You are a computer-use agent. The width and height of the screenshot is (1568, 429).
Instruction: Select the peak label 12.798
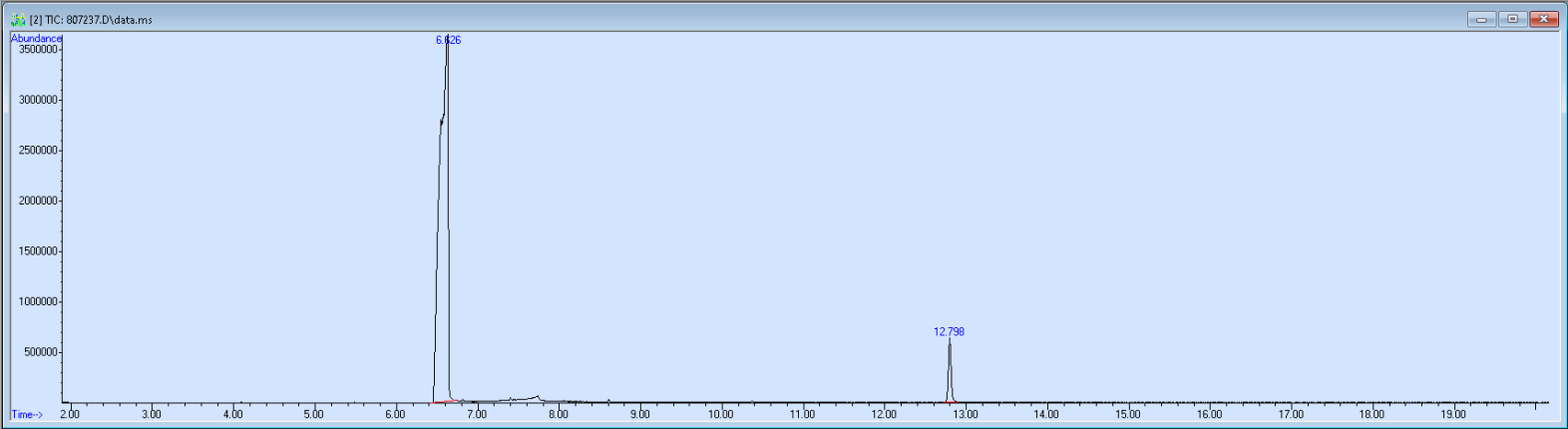coord(949,331)
